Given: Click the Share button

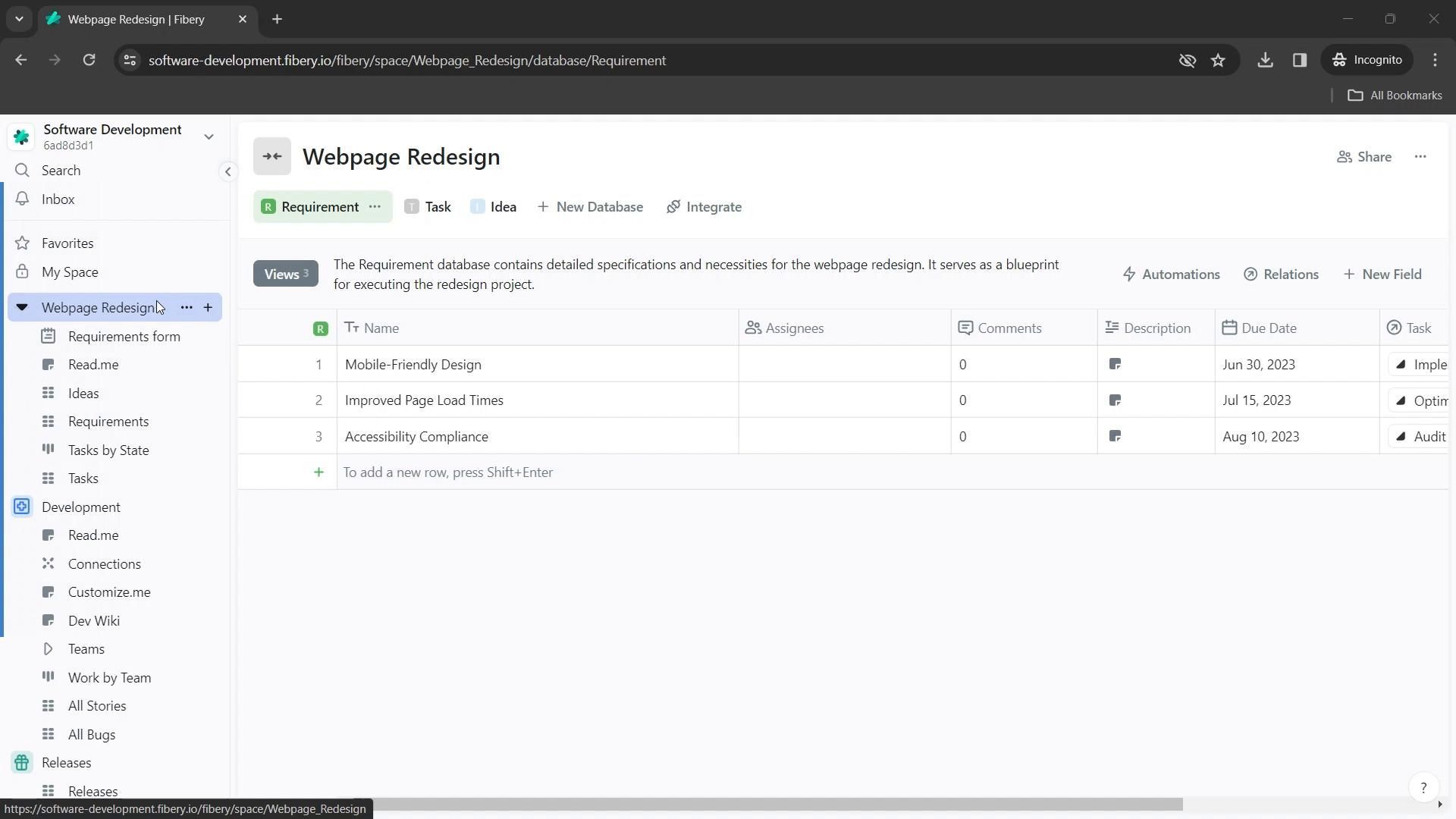Looking at the screenshot, I should point(1364,157).
